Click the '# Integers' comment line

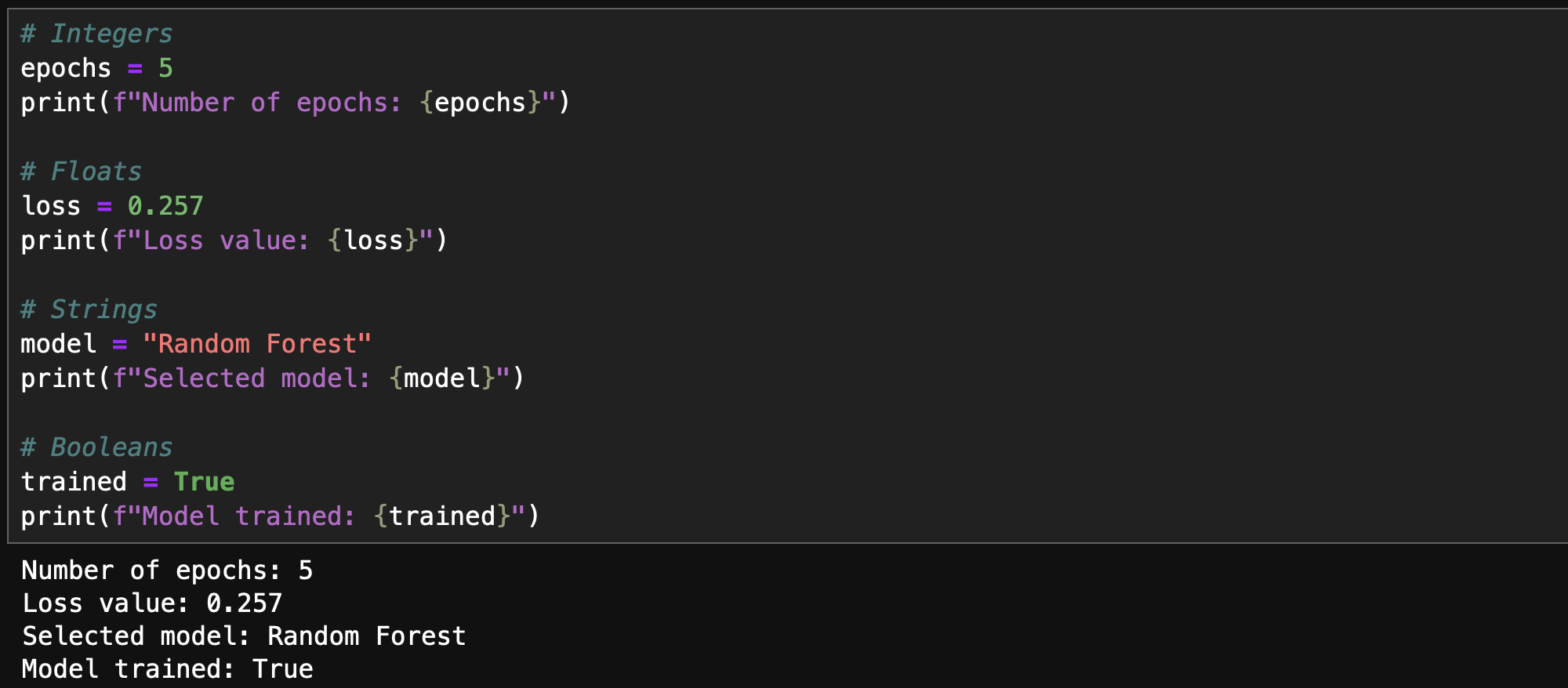pyautogui.click(x=96, y=34)
